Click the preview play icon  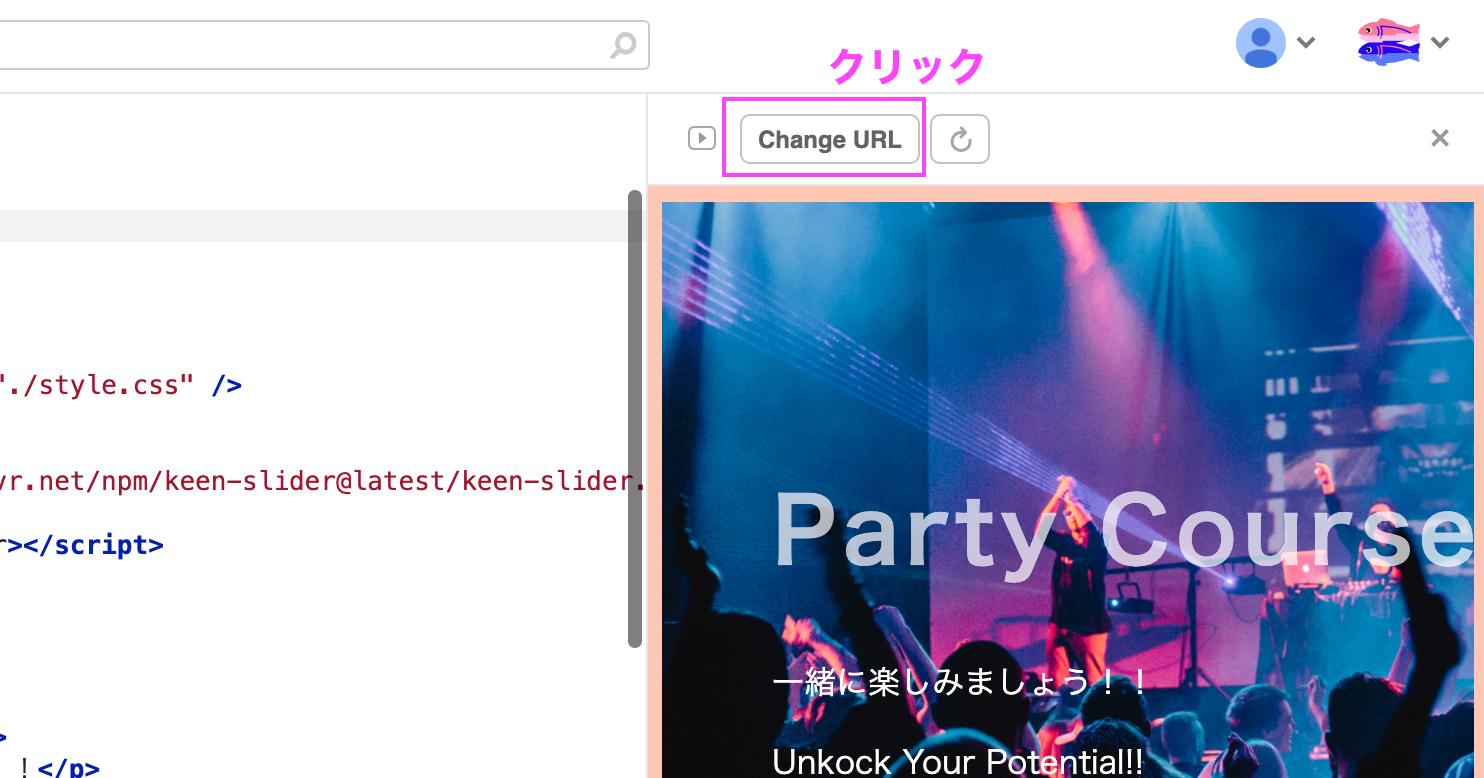coord(702,139)
